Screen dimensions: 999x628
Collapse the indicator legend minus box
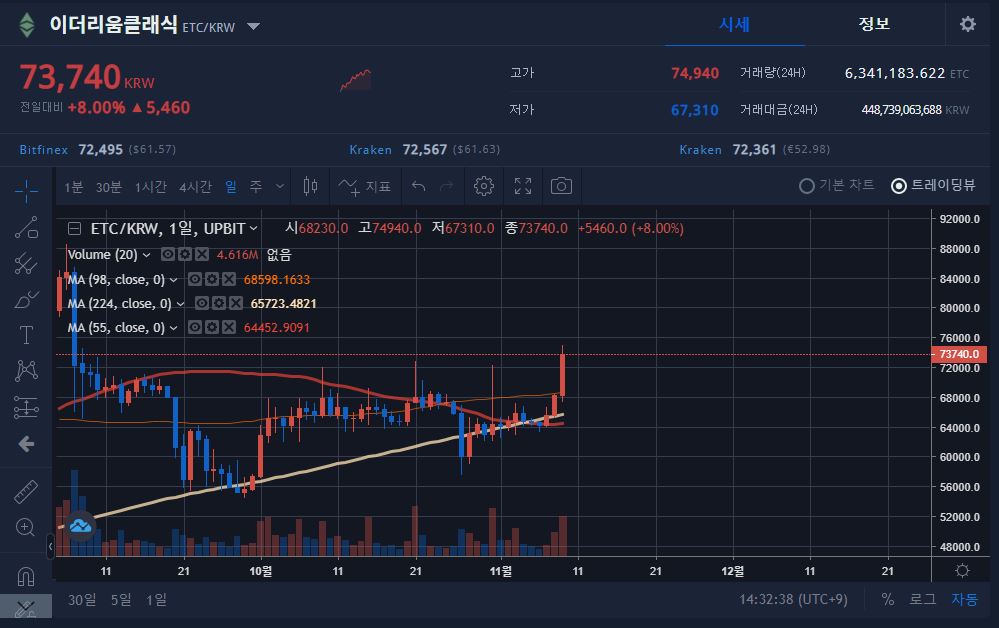[75, 228]
